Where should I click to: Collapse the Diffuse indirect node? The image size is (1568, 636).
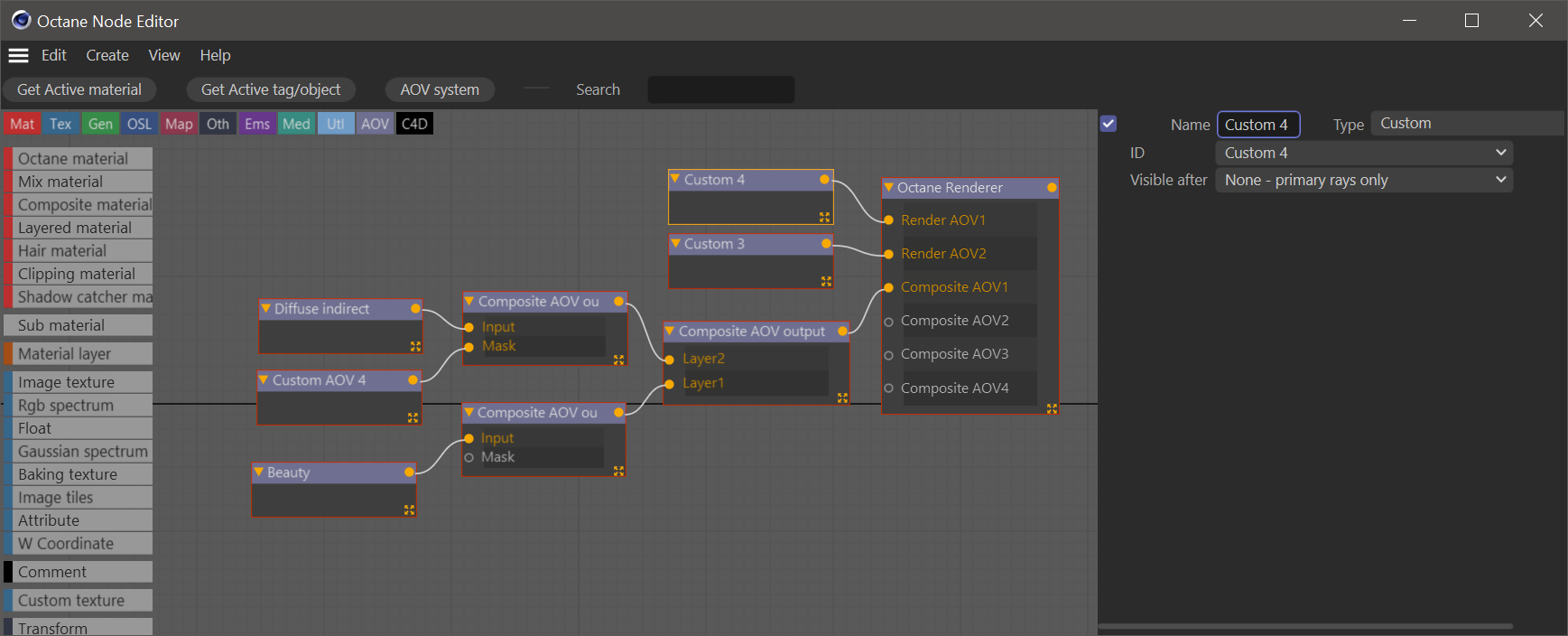265,308
